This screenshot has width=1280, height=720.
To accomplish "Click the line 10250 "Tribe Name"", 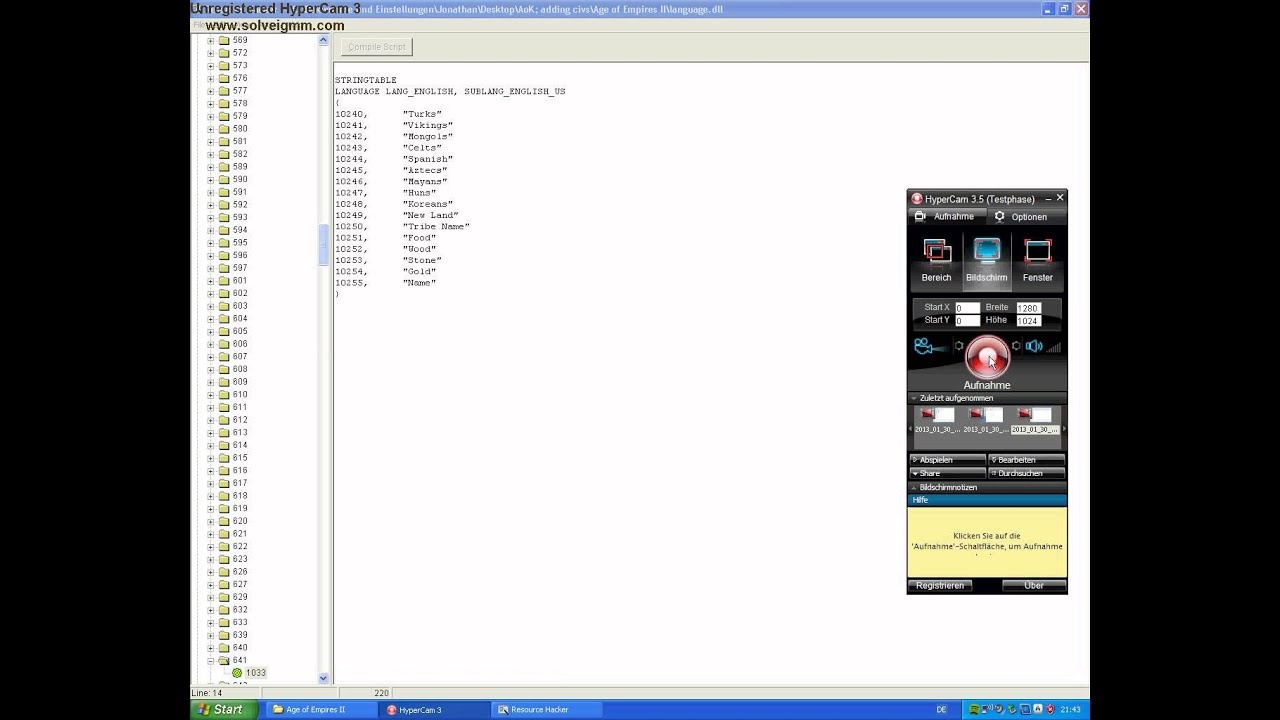I will [x=402, y=227].
